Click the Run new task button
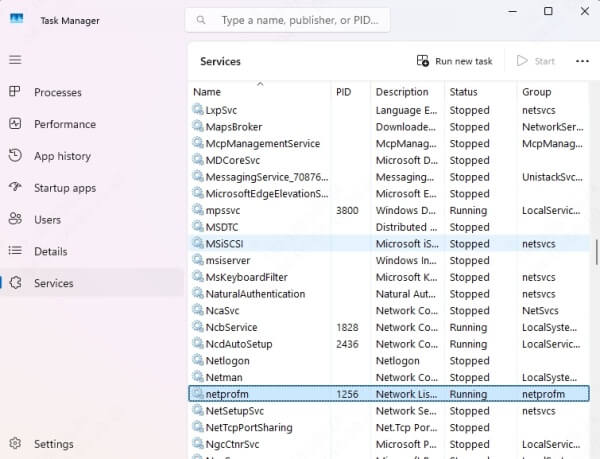This screenshot has height=459, width=600. 455,61
